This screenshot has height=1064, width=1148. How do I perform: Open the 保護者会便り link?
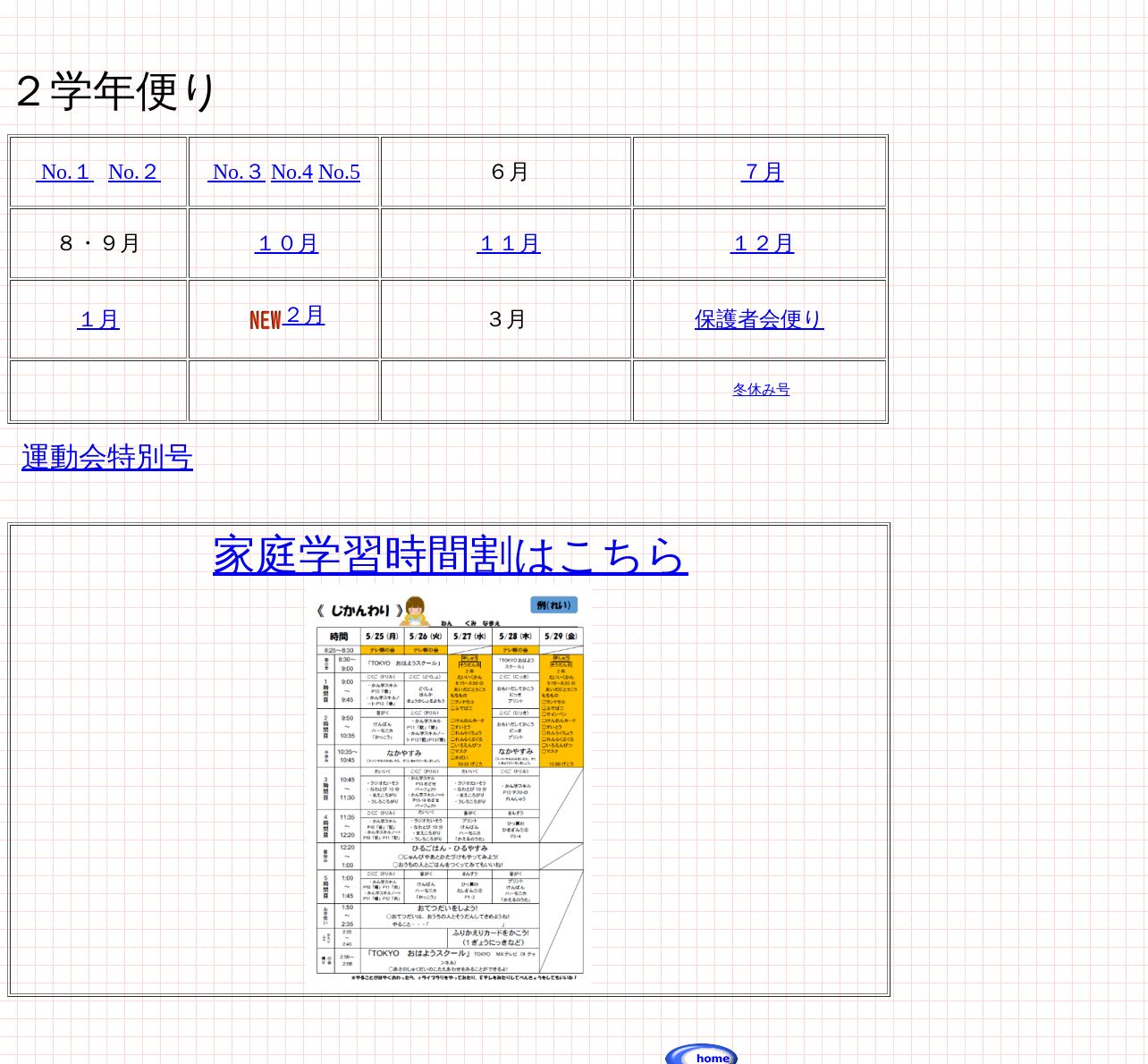[x=758, y=319]
